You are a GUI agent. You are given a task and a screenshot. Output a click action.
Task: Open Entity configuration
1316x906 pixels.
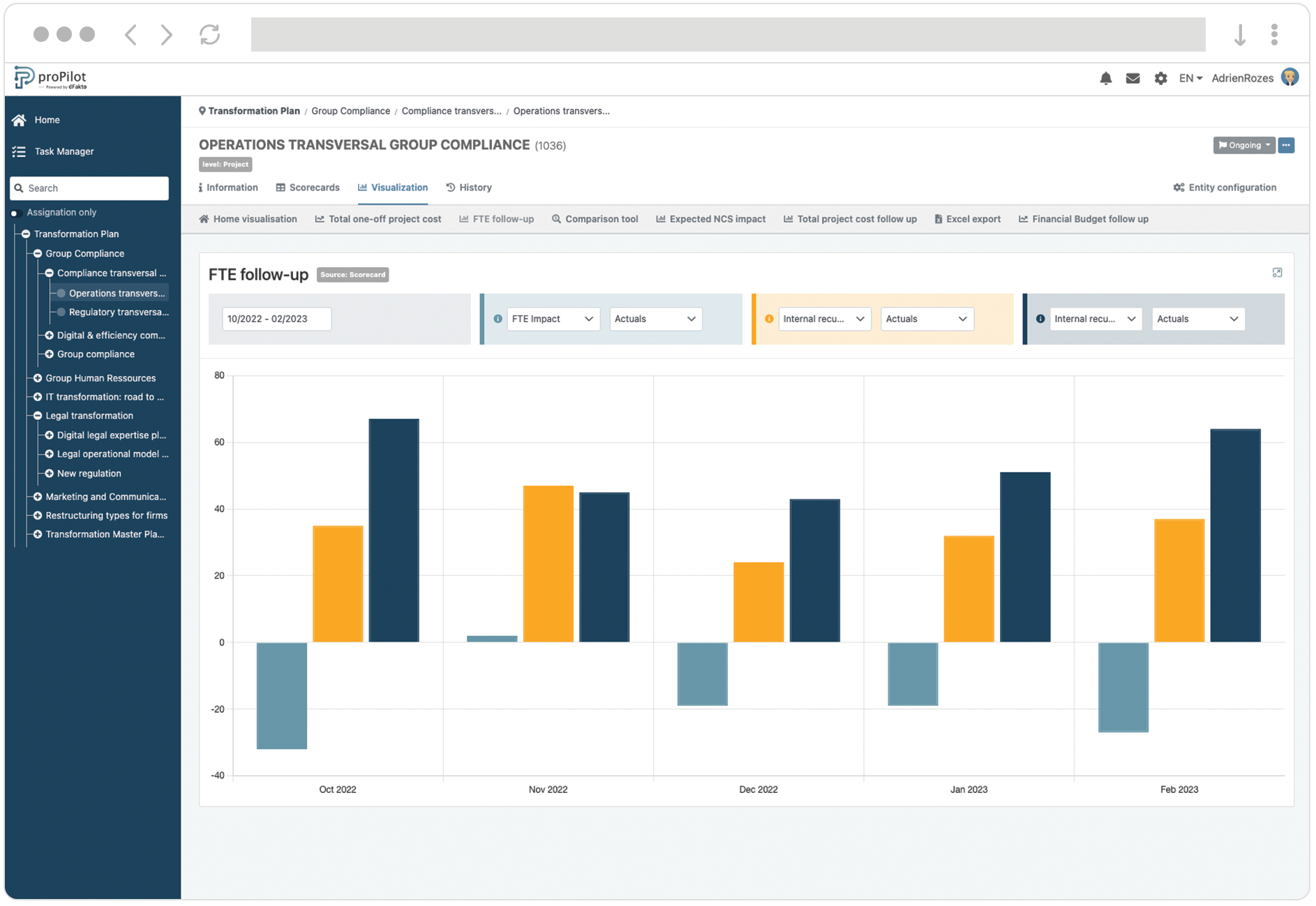[1225, 187]
